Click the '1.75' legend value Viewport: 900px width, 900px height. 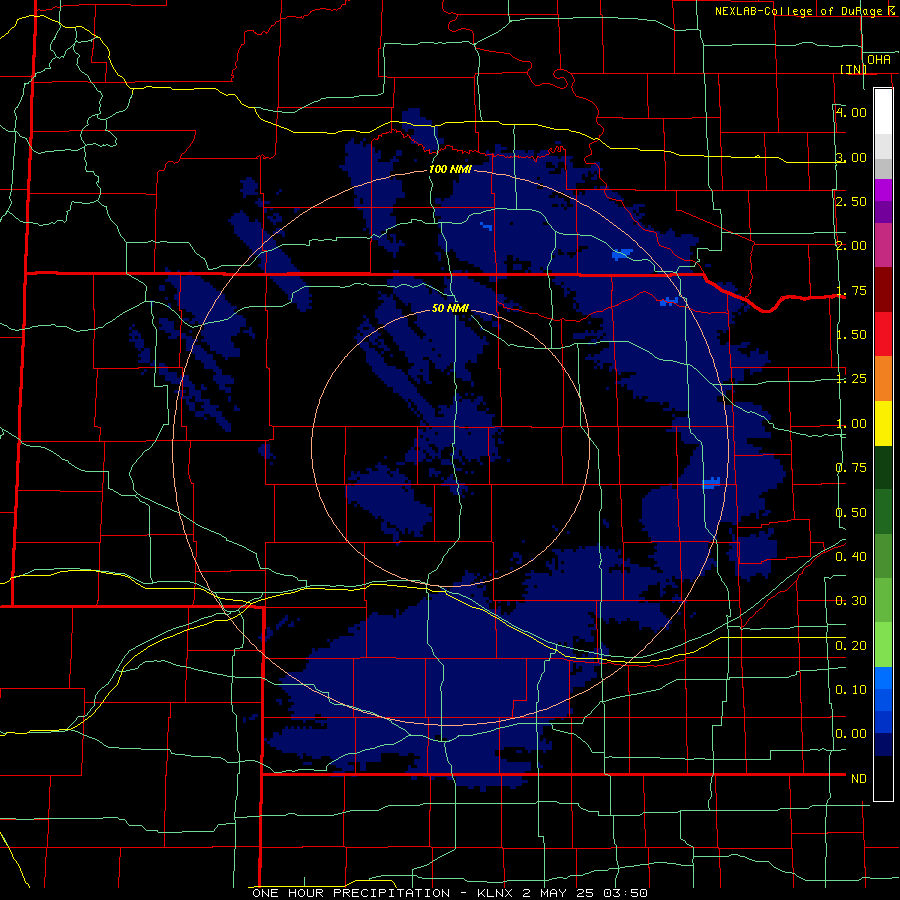[851, 290]
